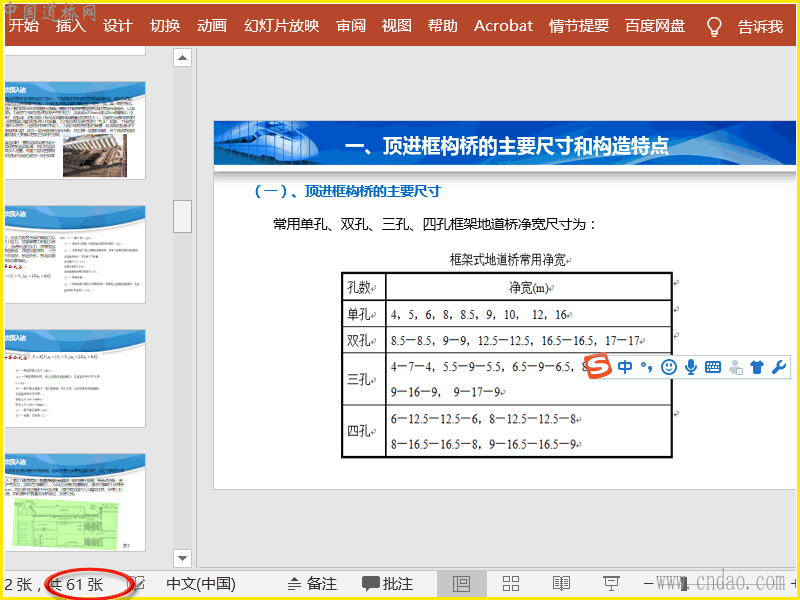Switch to Slide Sorter view icon
This screenshot has width=800, height=600.
511,583
